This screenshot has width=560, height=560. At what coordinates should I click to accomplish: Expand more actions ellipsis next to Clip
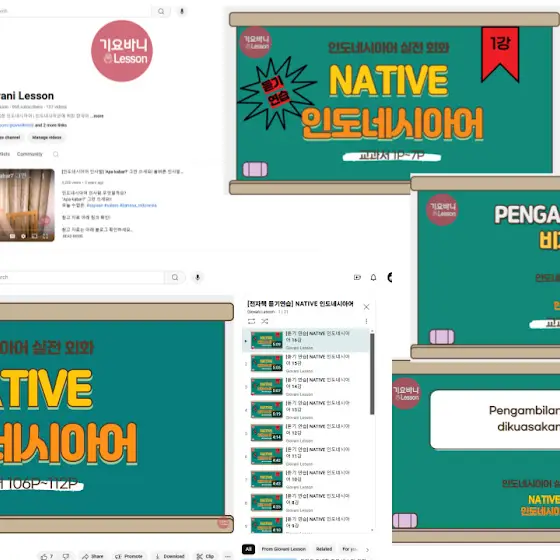(228, 556)
